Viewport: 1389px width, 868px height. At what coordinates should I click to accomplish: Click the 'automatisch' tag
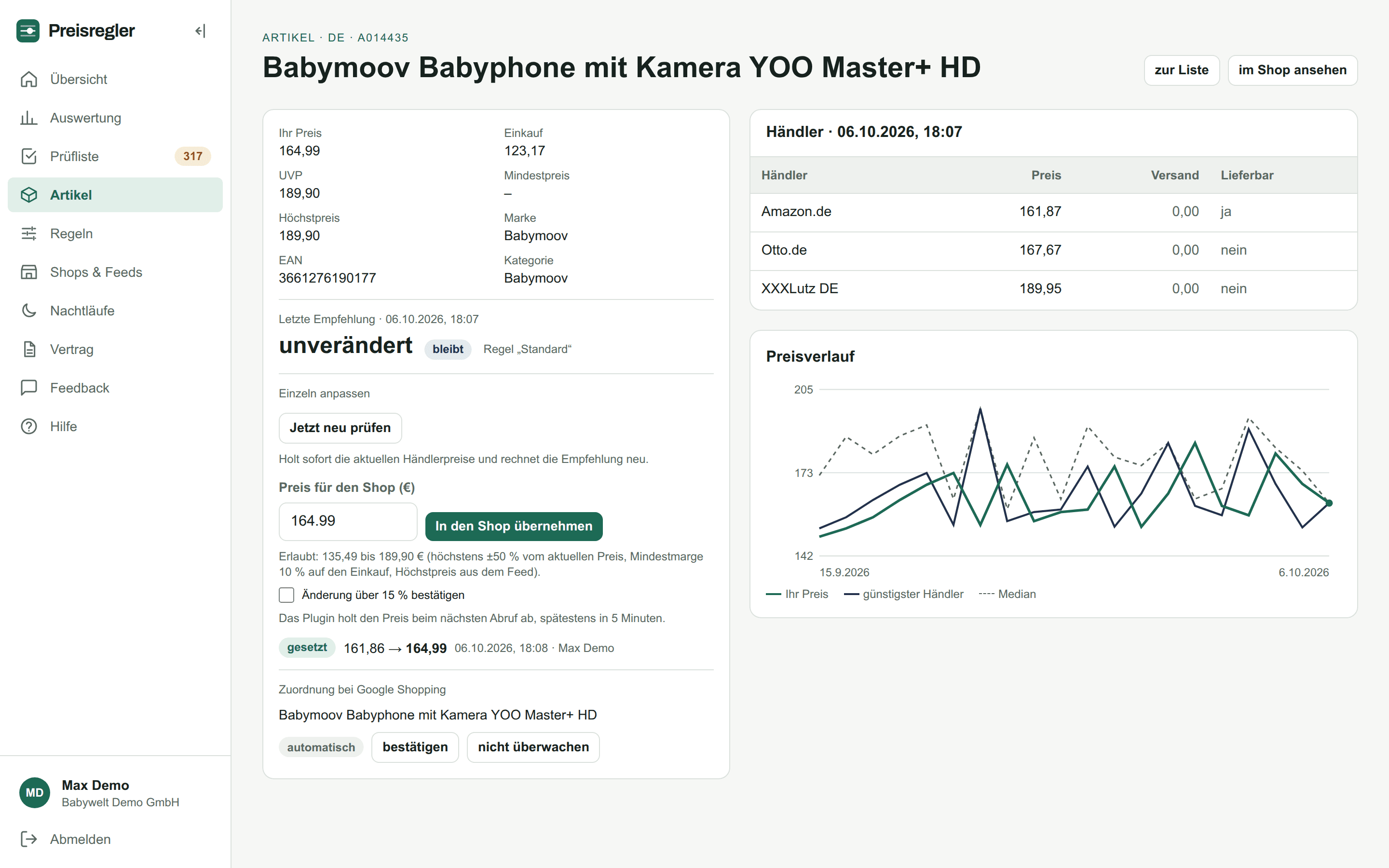321,747
